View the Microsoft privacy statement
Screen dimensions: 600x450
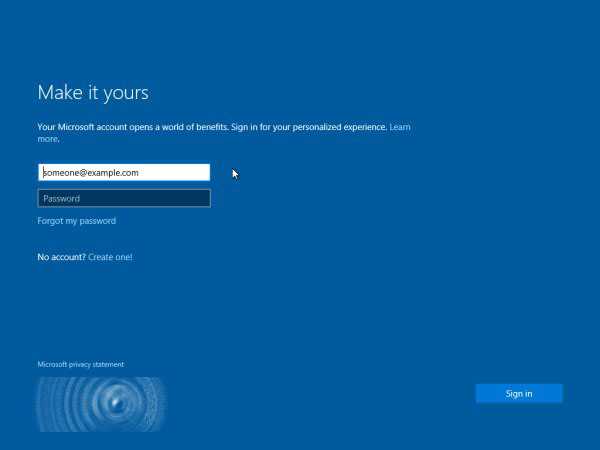pyautogui.click(x=81, y=364)
